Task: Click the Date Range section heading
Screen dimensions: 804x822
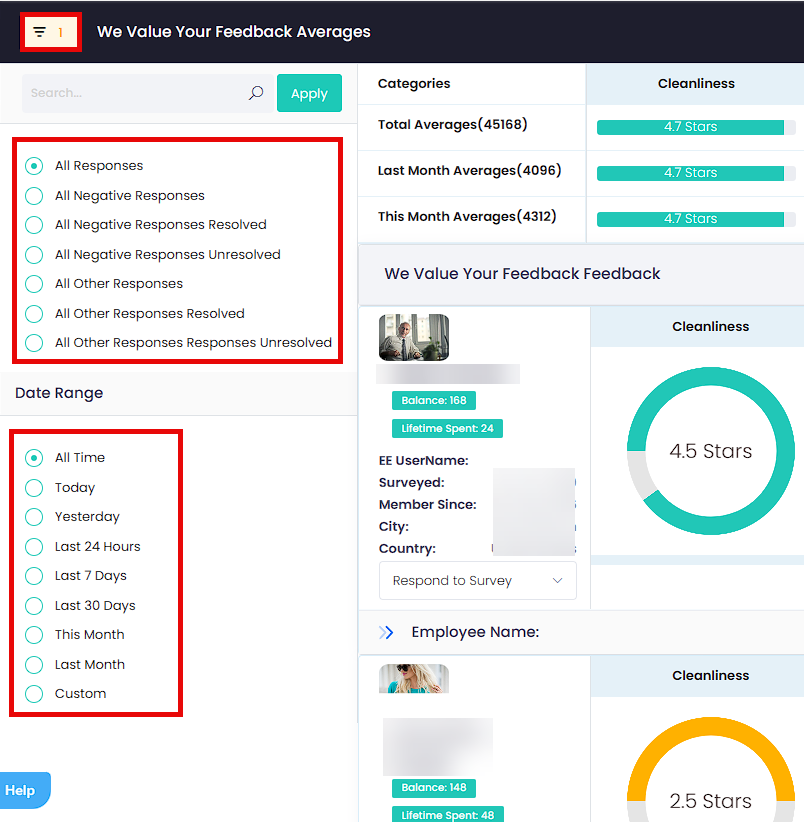Action: point(59,393)
